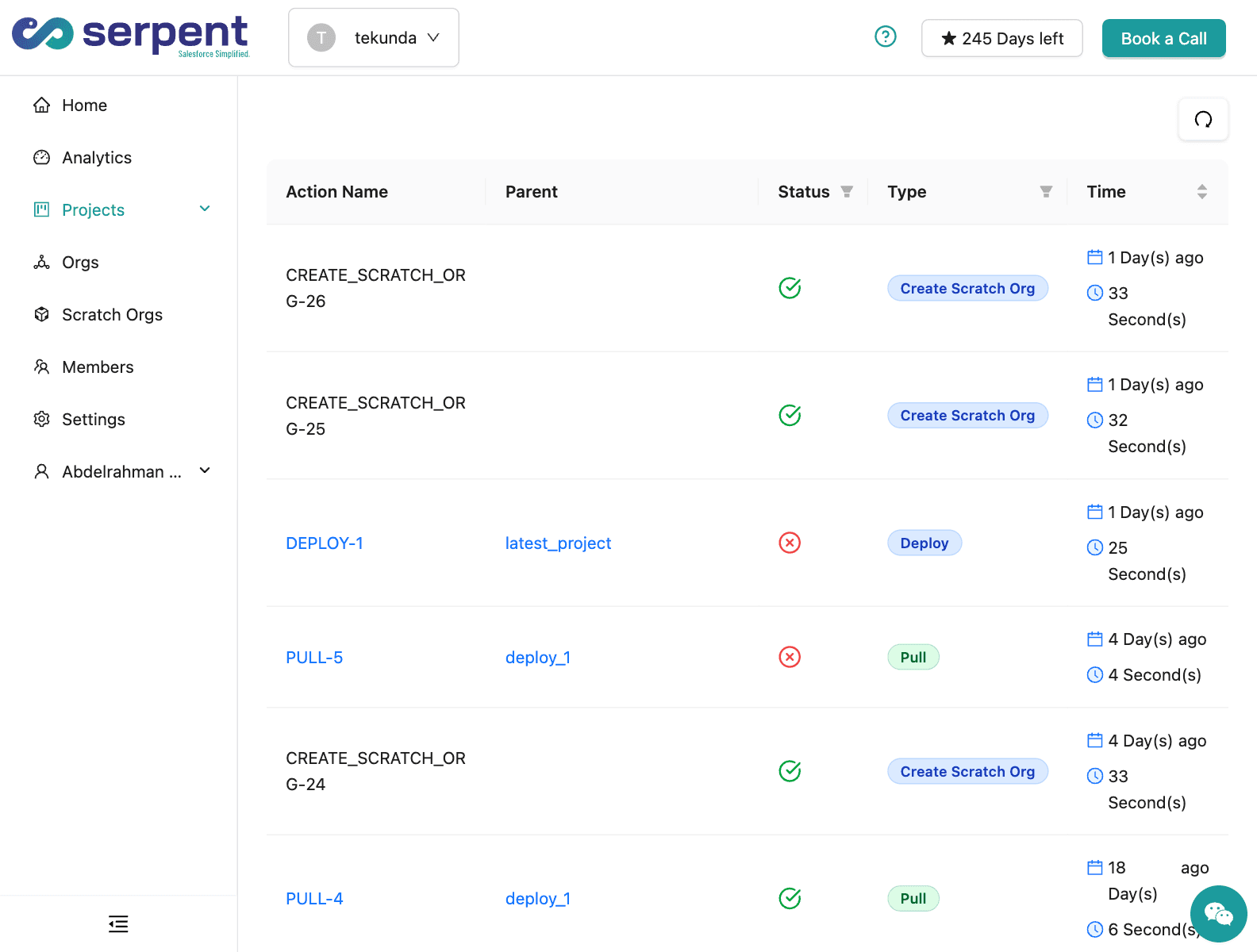Open the tekunda workspace dropdown

pyautogui.click(x=374, y=38)
